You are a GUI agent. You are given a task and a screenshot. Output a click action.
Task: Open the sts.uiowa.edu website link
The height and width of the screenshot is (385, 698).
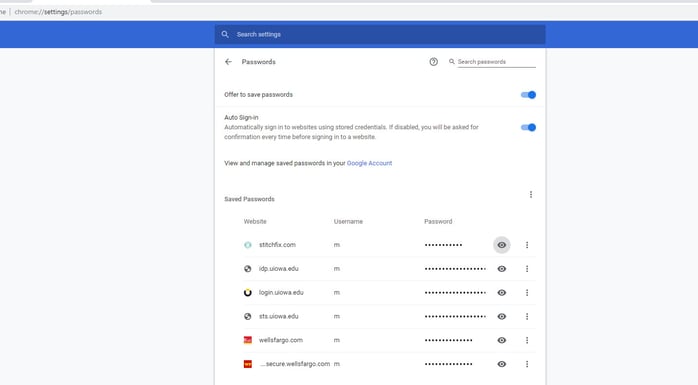(279, 316)
